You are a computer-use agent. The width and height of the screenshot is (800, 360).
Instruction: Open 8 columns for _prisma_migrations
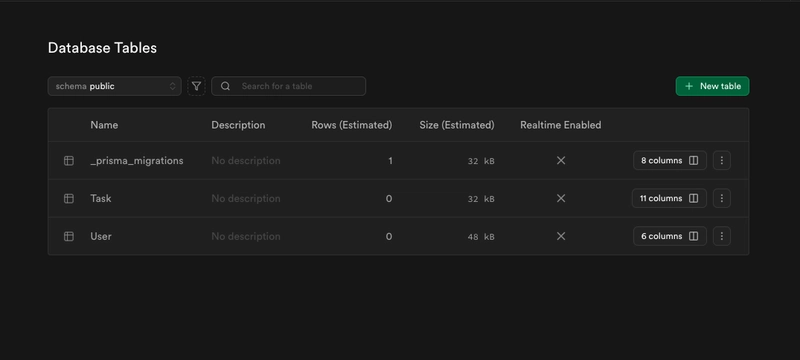[x=669, y=160]
